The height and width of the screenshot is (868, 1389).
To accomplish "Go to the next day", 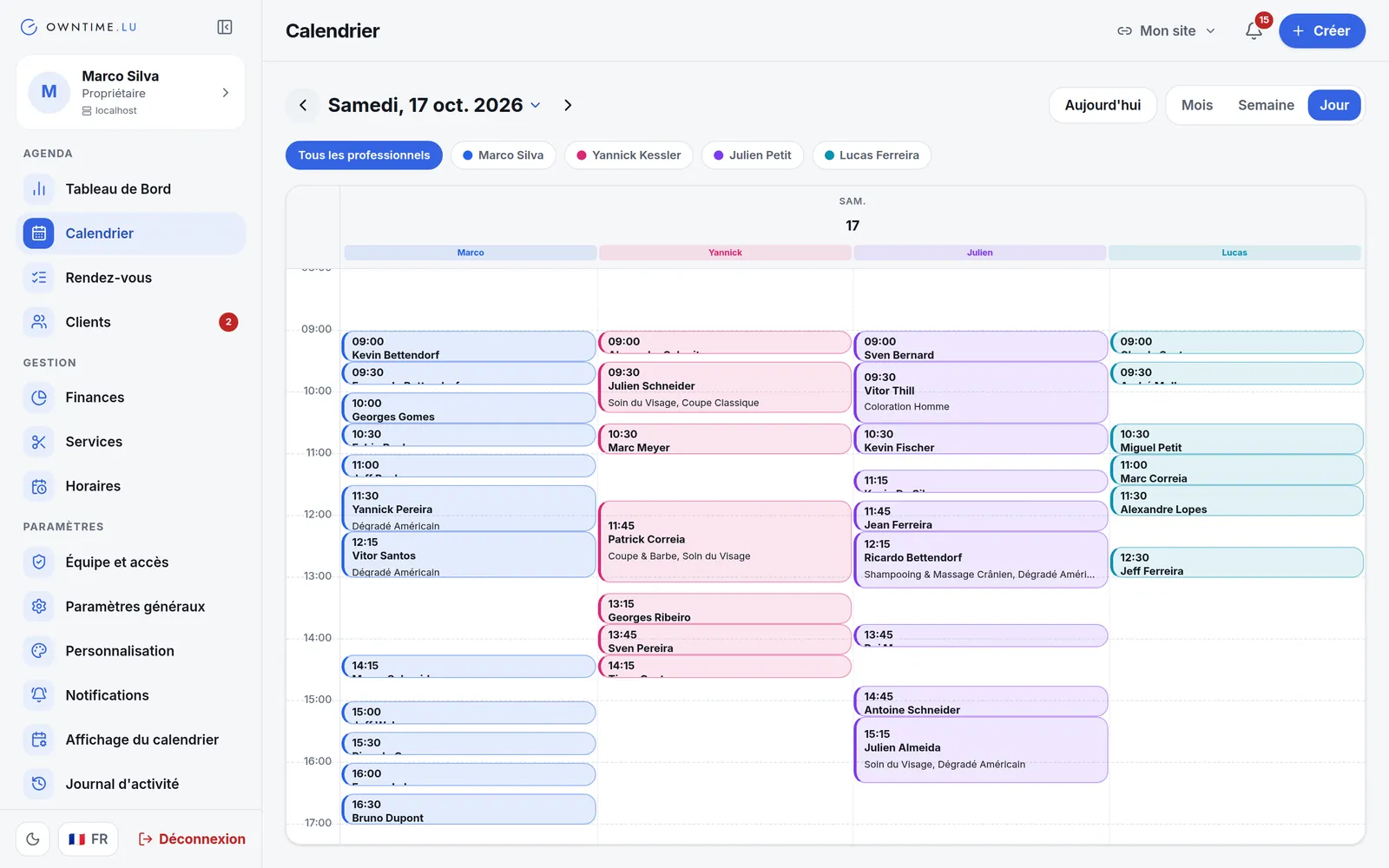I will click(x=568, y=105).
